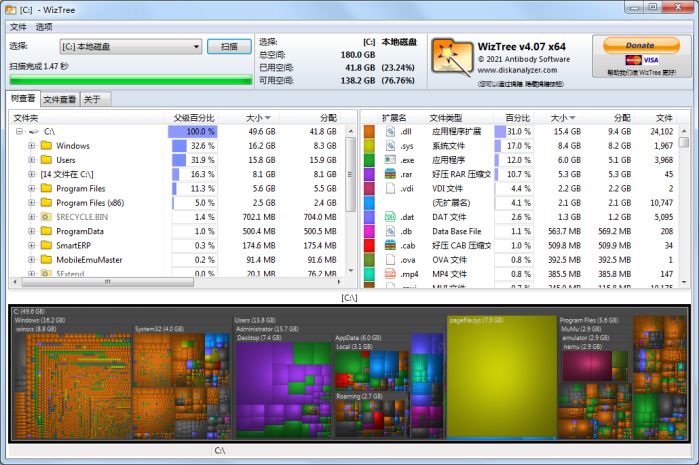Click the 扫描 scan button
This screenshot has height=465, width=699.
pyautogui.click(x=229, y=46)
